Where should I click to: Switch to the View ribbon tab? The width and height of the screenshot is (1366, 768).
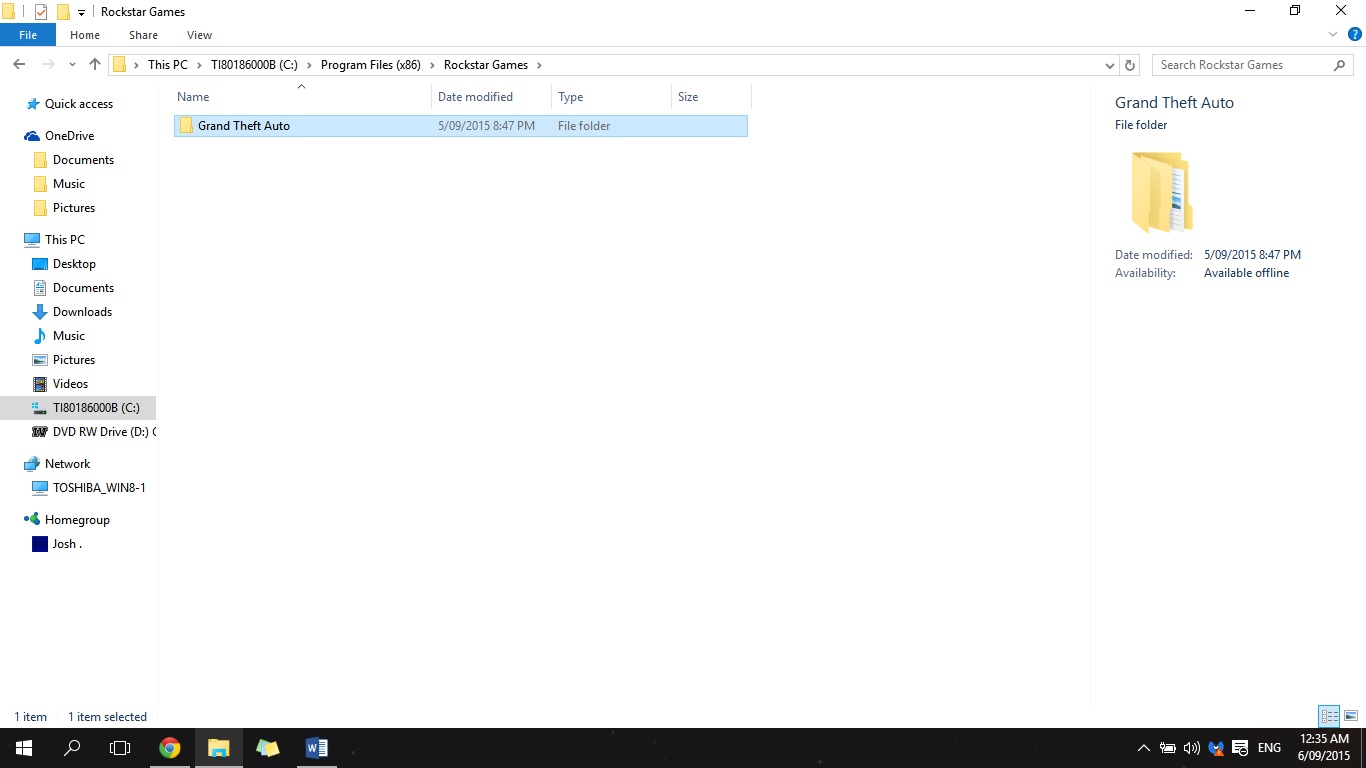(x=200, y=35)
